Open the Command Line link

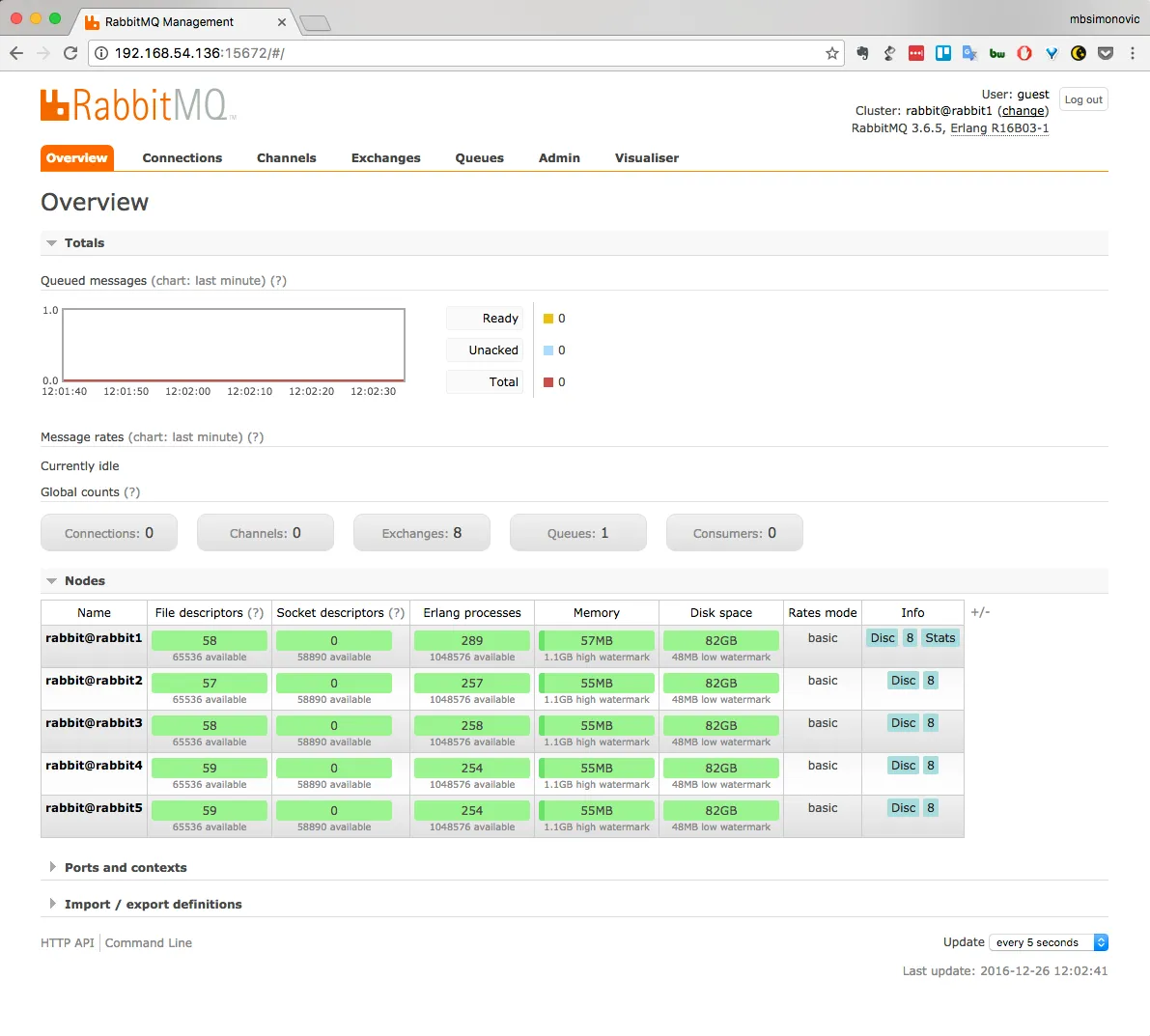[x=148, y=943]
